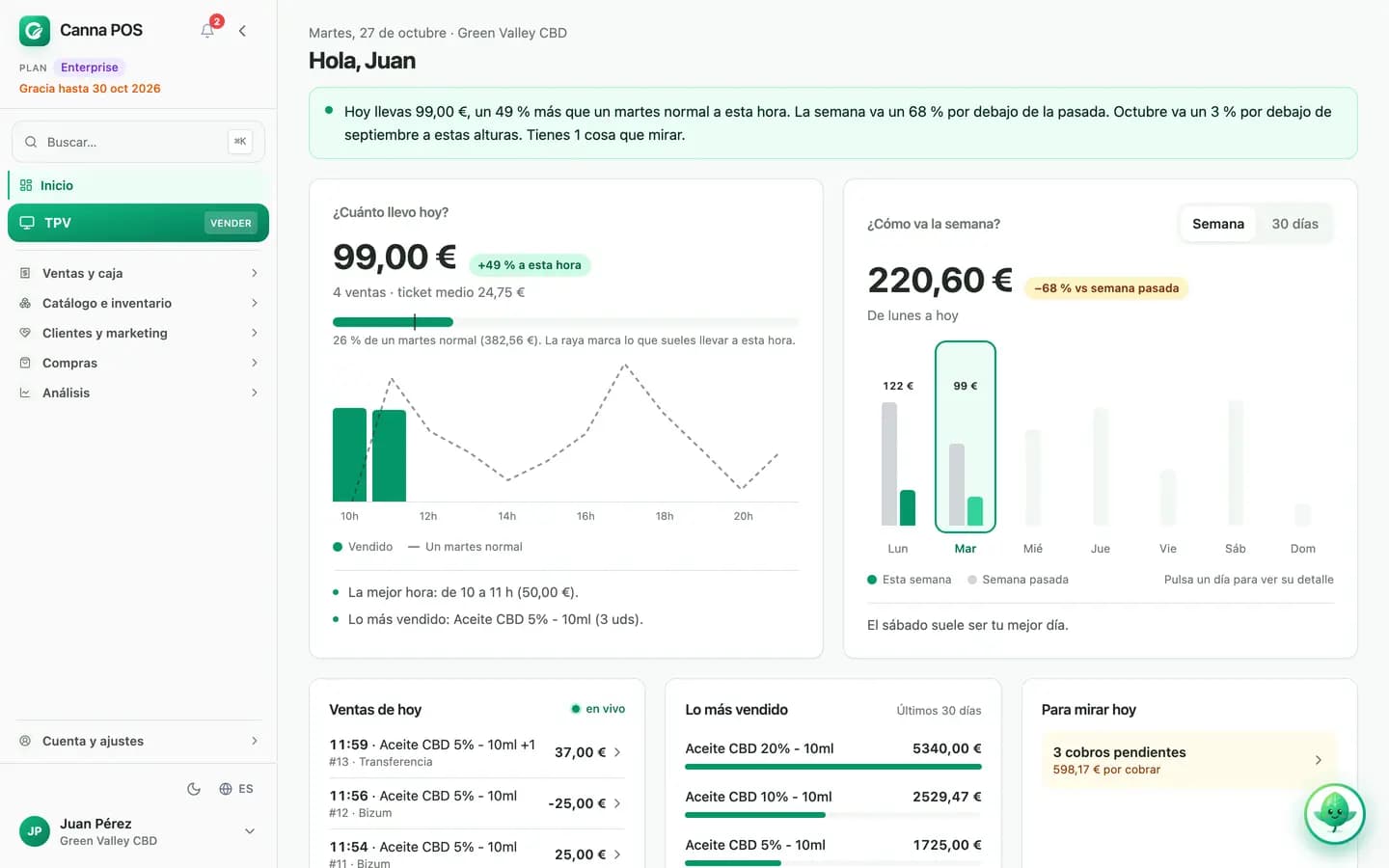Open the 11:59 sale of 37,00 €
The image size is (1389, 868).
pyautogui.click(x=477, y=752)
